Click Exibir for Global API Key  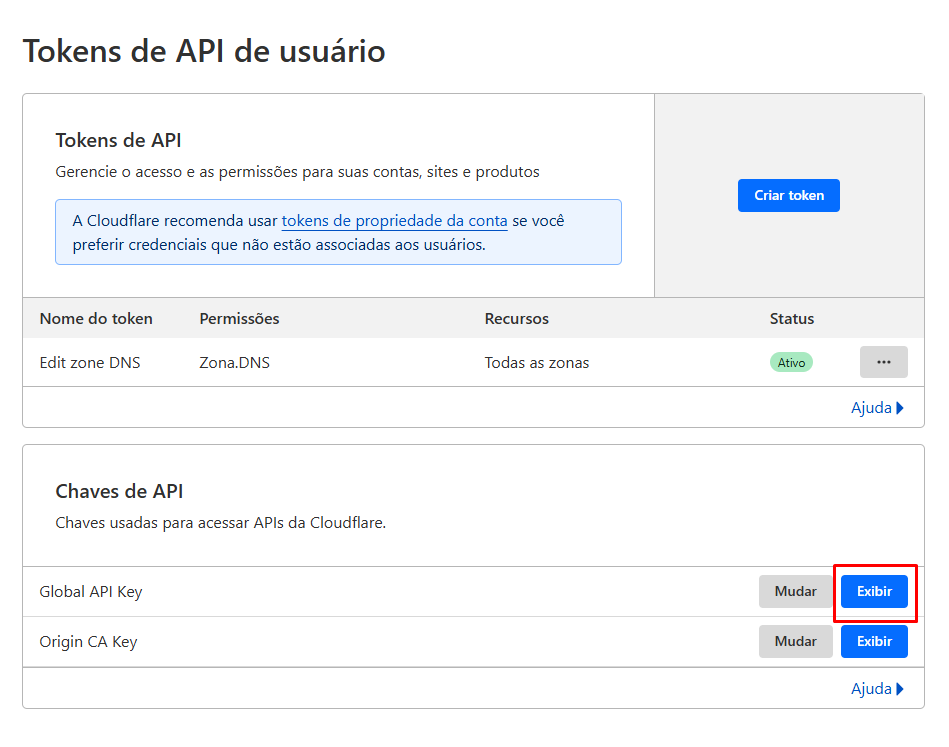874,591
